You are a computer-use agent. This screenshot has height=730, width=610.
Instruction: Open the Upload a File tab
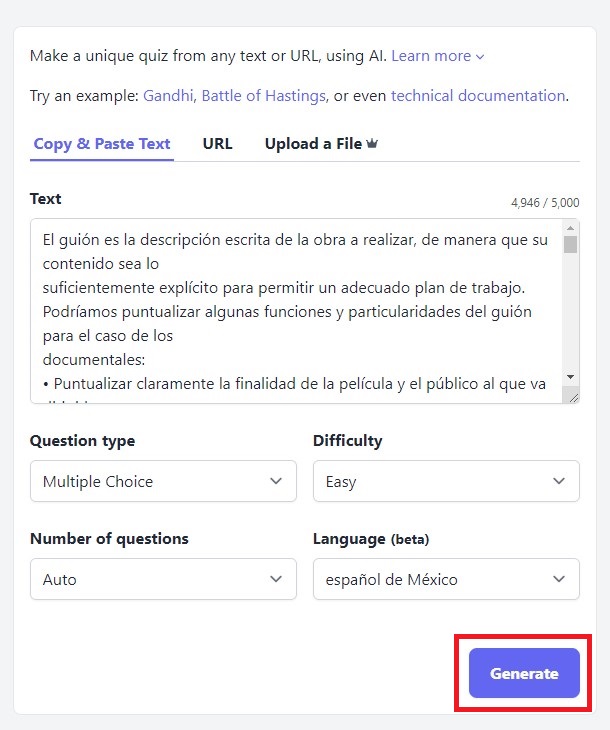[x=313, y=143]
